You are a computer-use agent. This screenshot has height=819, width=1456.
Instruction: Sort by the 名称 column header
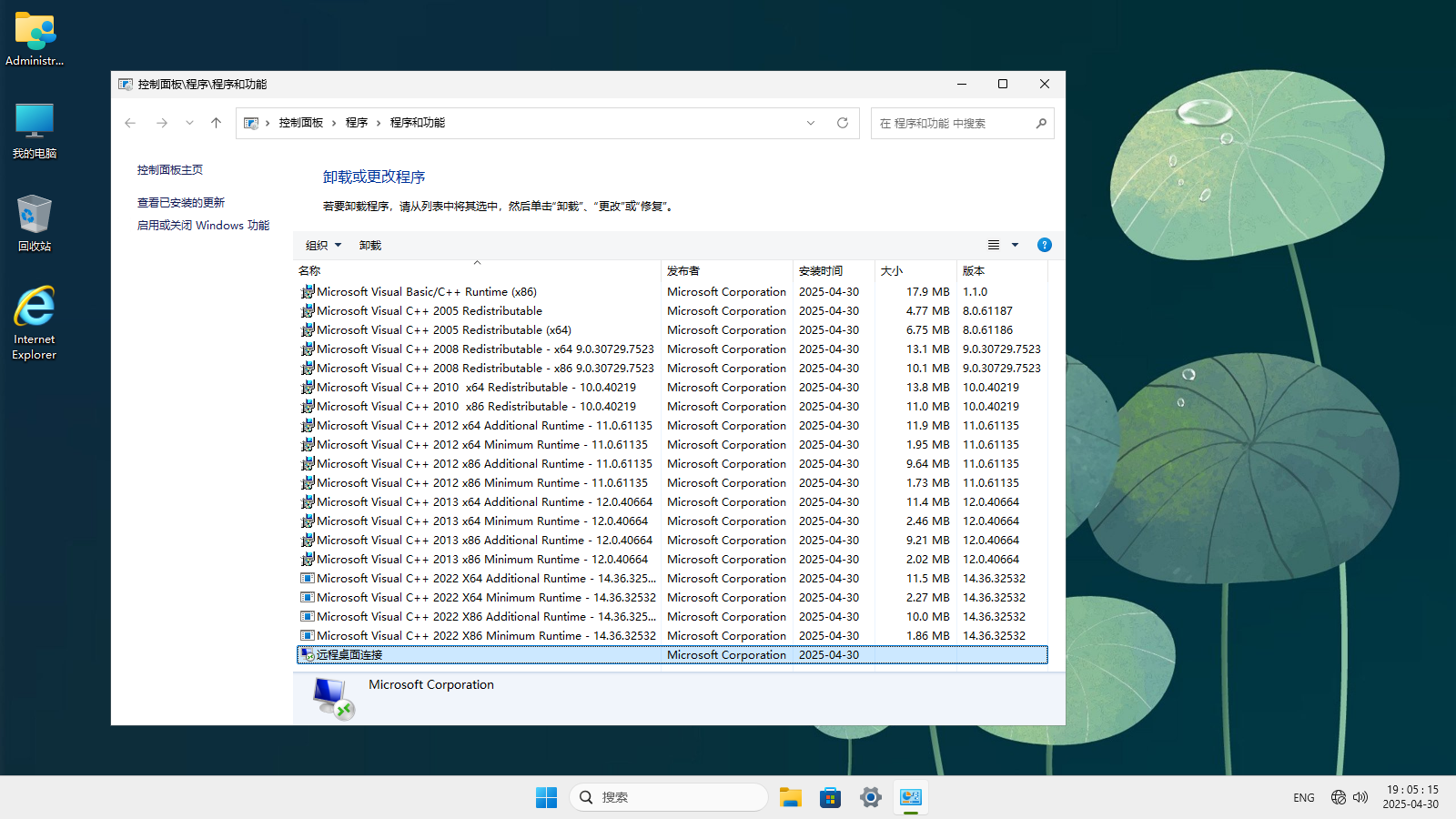coord(478,271)
